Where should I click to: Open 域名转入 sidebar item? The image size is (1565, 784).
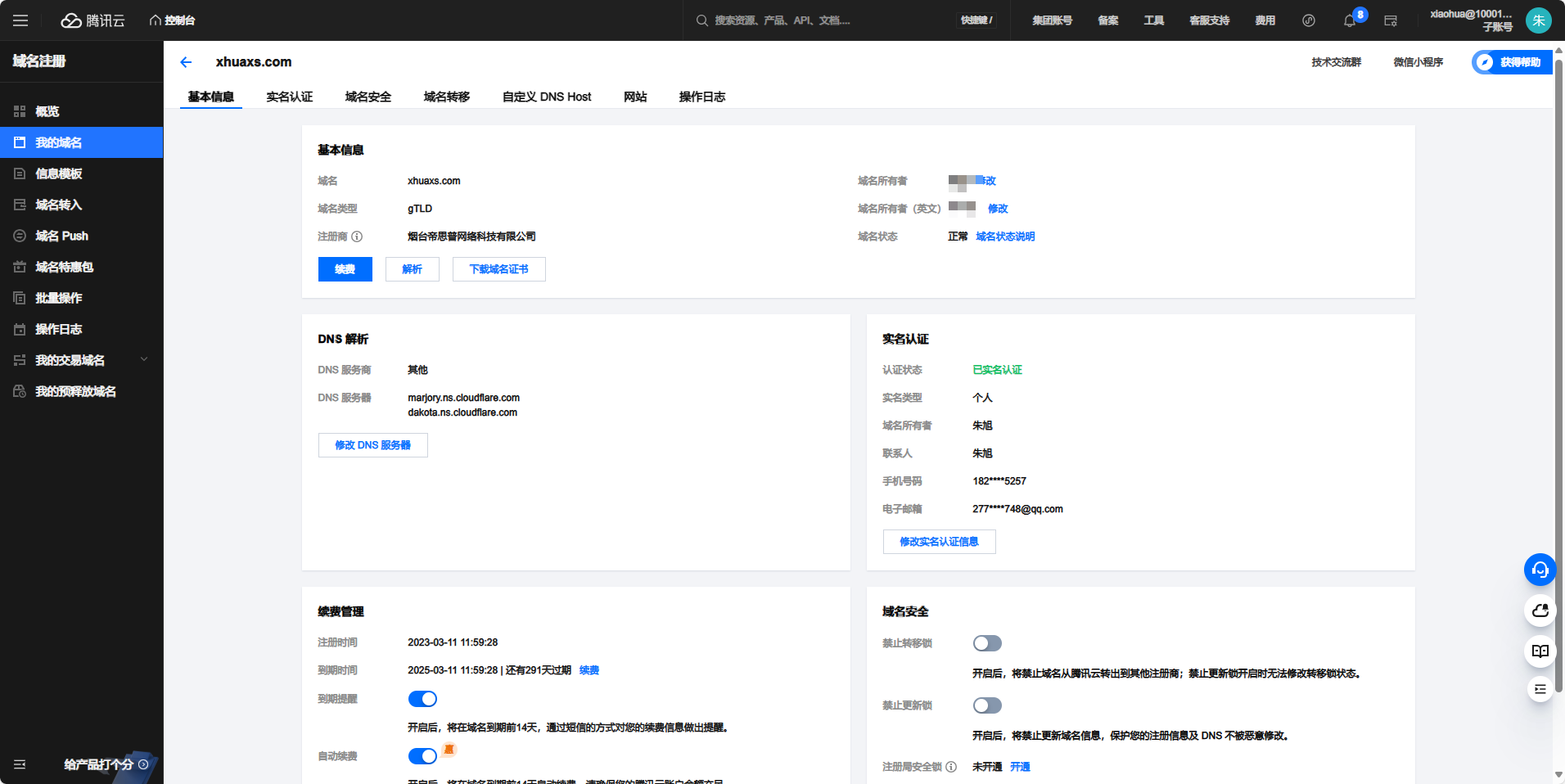[x=82, y=205]
